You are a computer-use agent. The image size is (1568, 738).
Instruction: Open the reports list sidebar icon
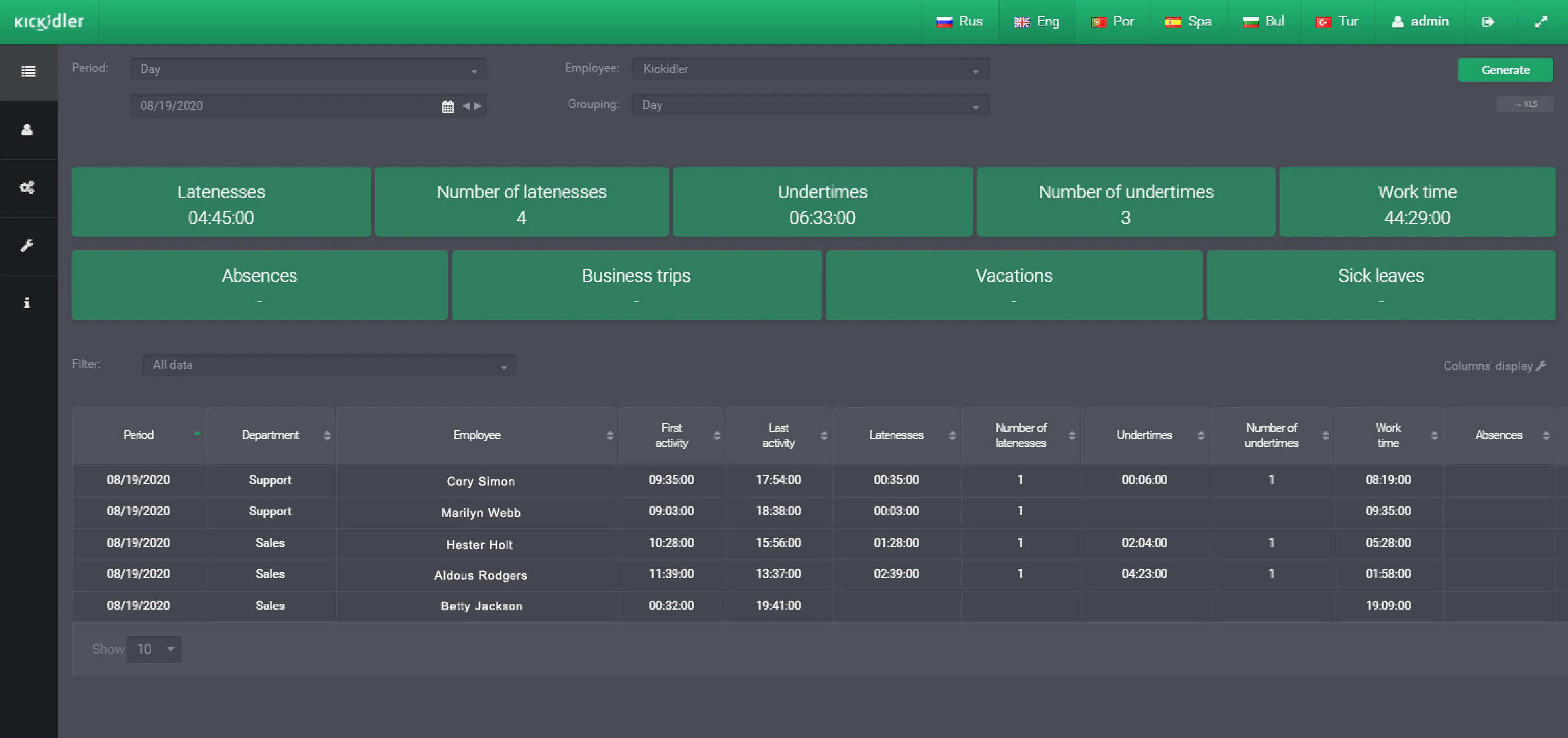click(28, 72)
